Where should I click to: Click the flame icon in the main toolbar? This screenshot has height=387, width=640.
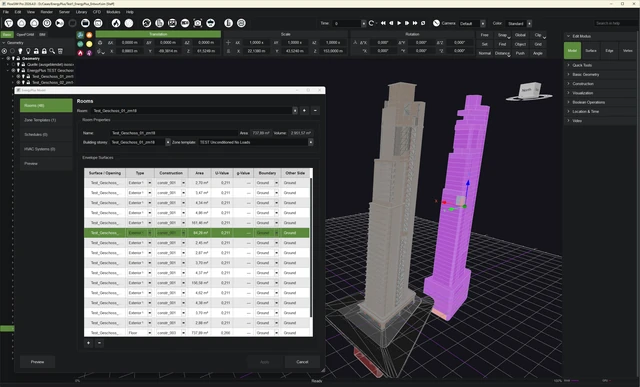[x=116, y=23]
